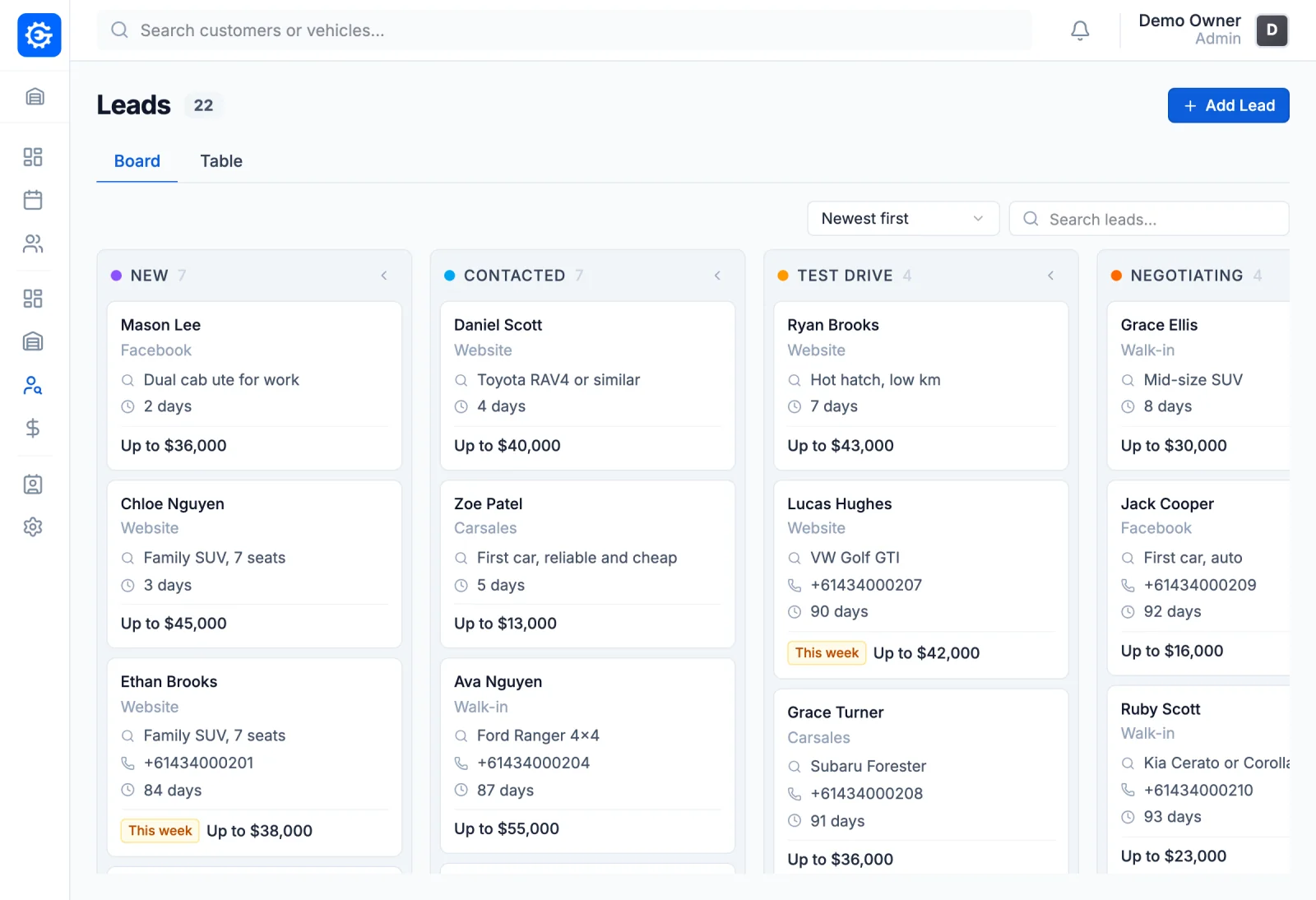Viewport: 1316px width, 900px height.
Task: Open the Ruby Scott lead name
Action: (1161, 709)
